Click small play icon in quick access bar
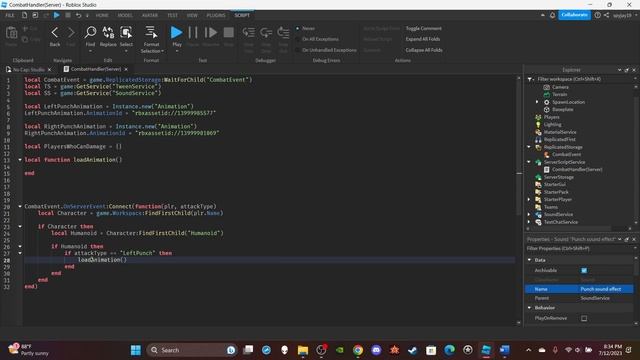The height and width of the screenshot is (360, 640). point(57,15)
